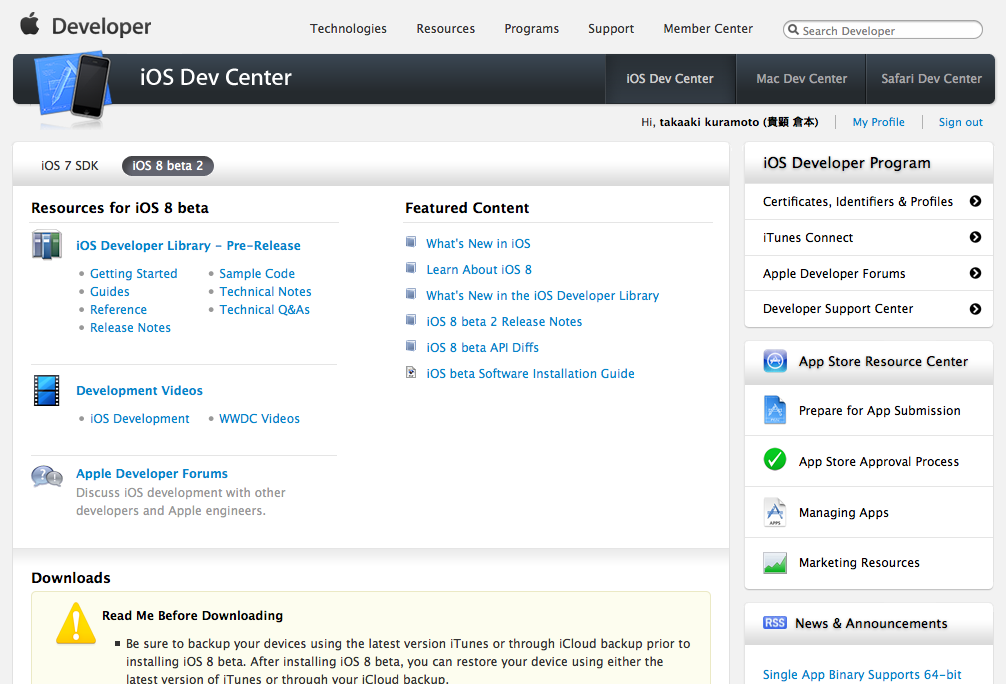Open the Technical Q&As link
Viewport: 1006px width, 684px height.
pos(264,309)
